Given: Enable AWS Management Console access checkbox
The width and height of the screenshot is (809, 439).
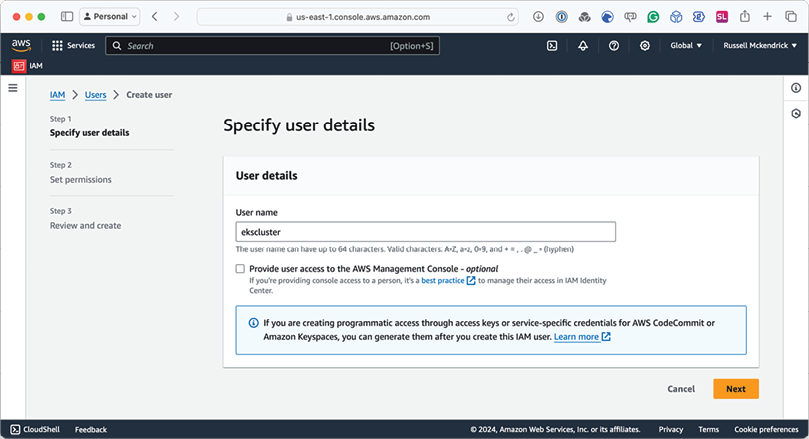Looking at the screenshot, I should [240, 269].
